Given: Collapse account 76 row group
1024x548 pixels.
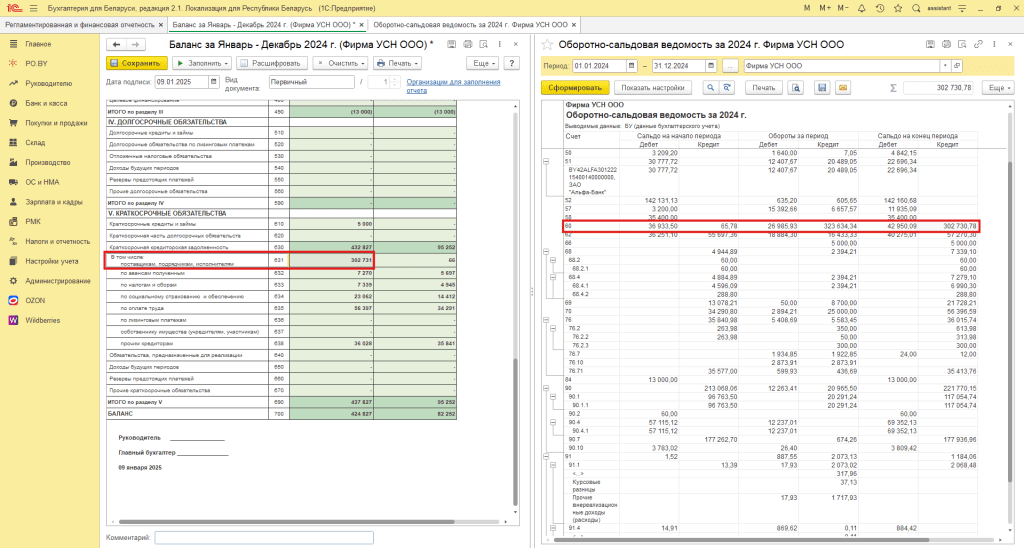Looking at the screenshot, I should point(546,320).
